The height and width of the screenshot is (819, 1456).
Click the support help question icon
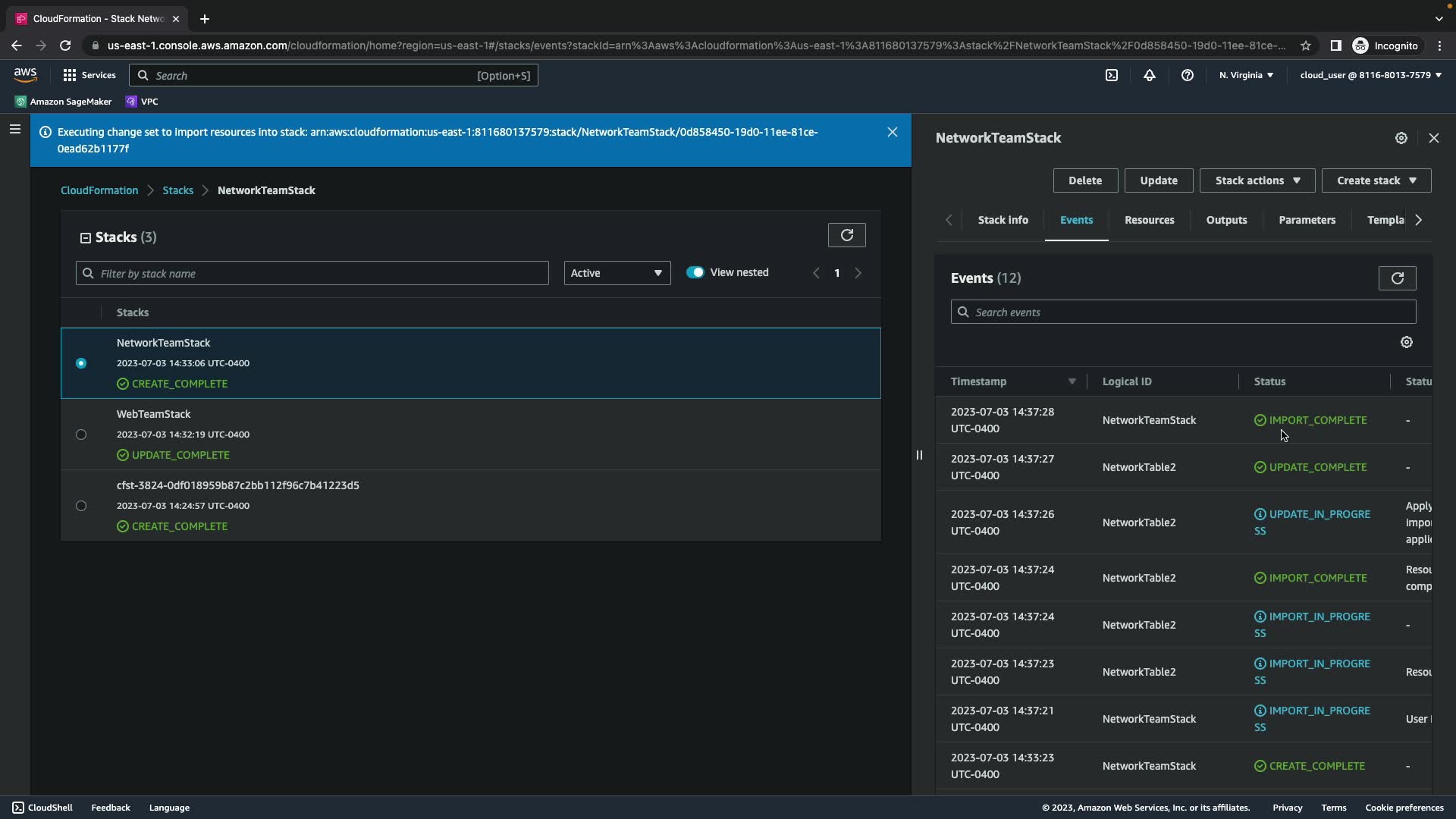[x=1188, y=75]
